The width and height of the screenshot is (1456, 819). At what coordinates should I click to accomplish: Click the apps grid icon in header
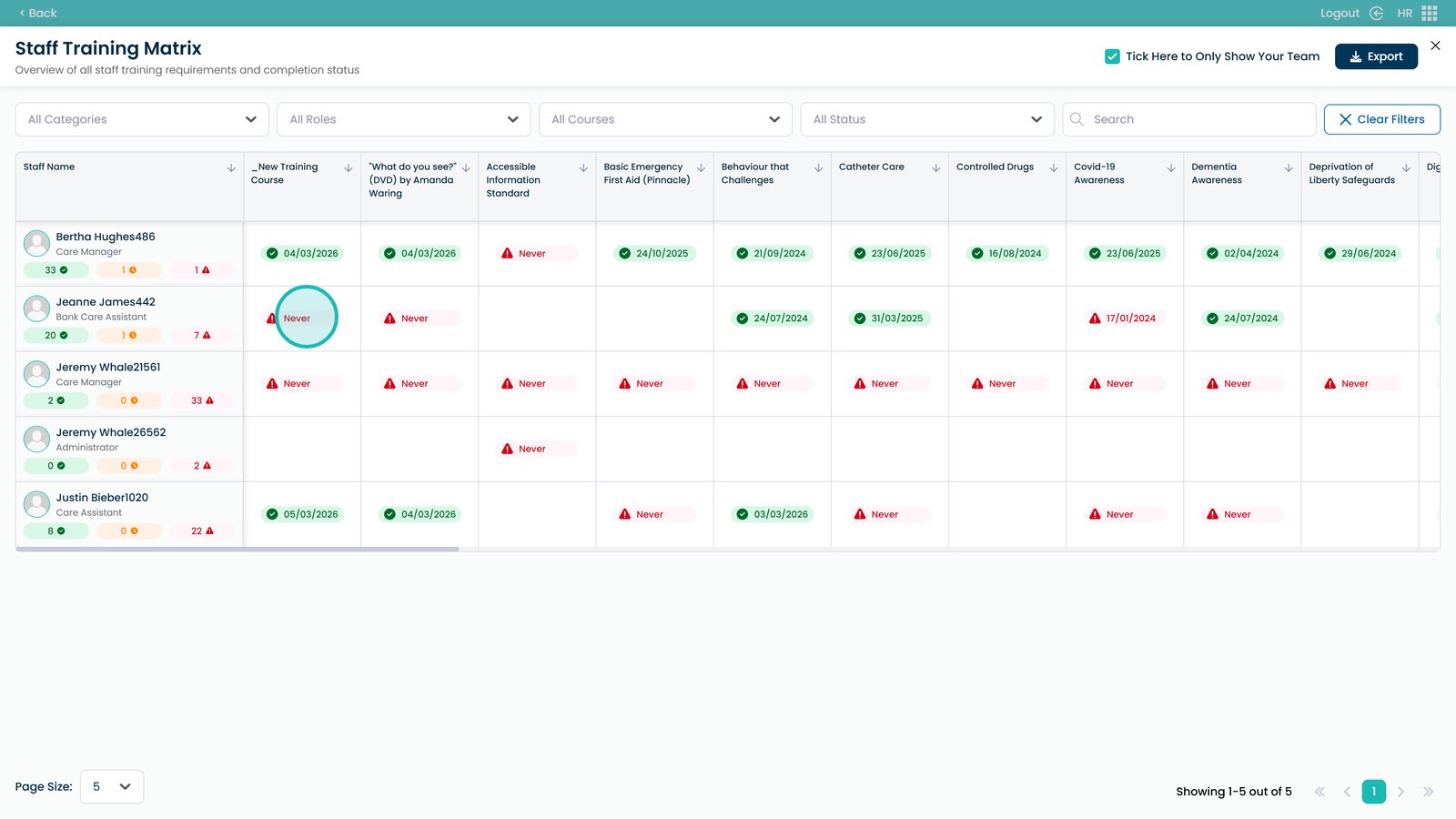(x=1430, y=13)
